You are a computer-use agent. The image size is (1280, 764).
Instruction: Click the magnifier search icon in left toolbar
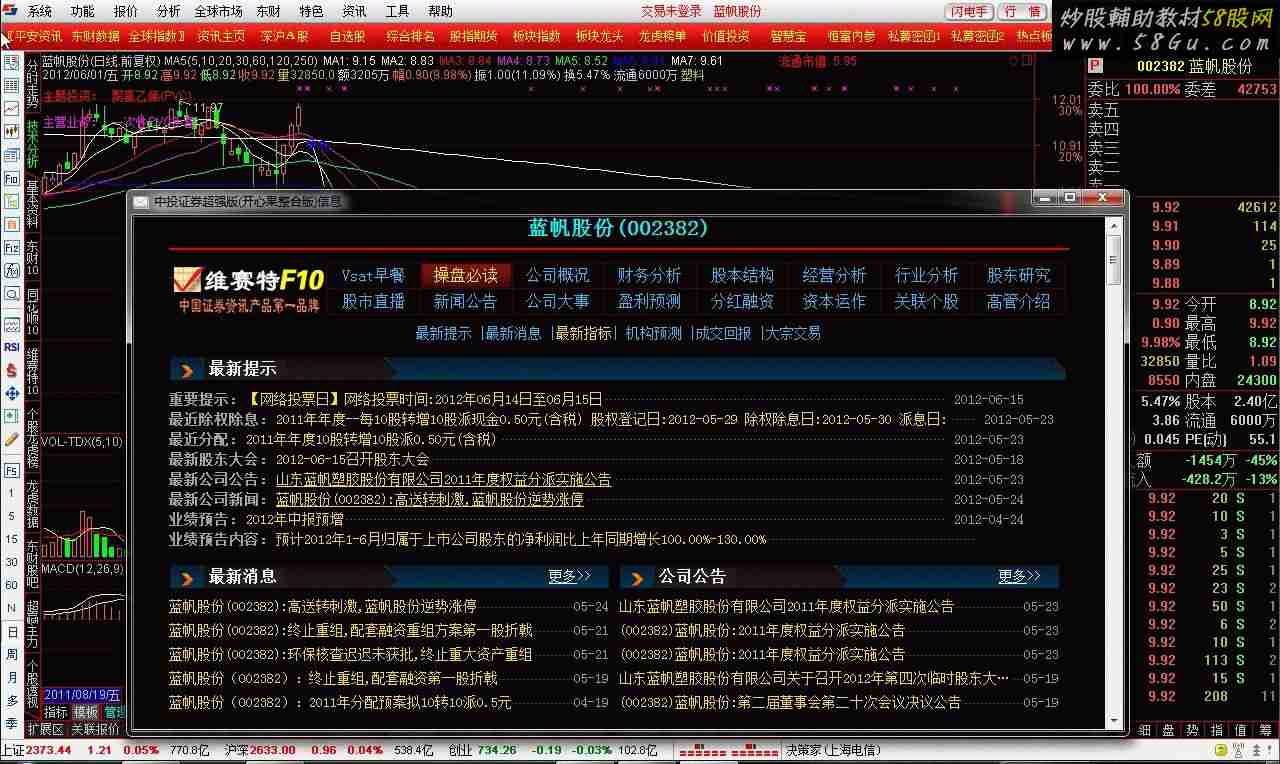(12, 294)
